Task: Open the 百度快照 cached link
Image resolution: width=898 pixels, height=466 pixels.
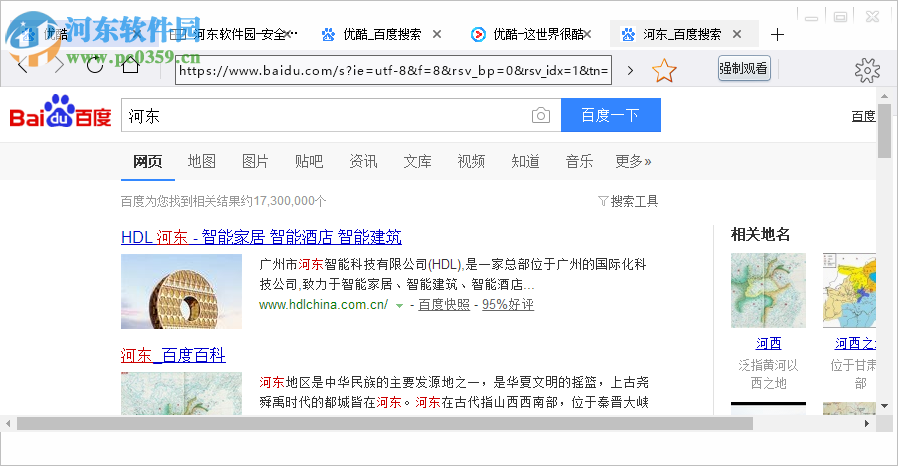Action: pos(444,305)
